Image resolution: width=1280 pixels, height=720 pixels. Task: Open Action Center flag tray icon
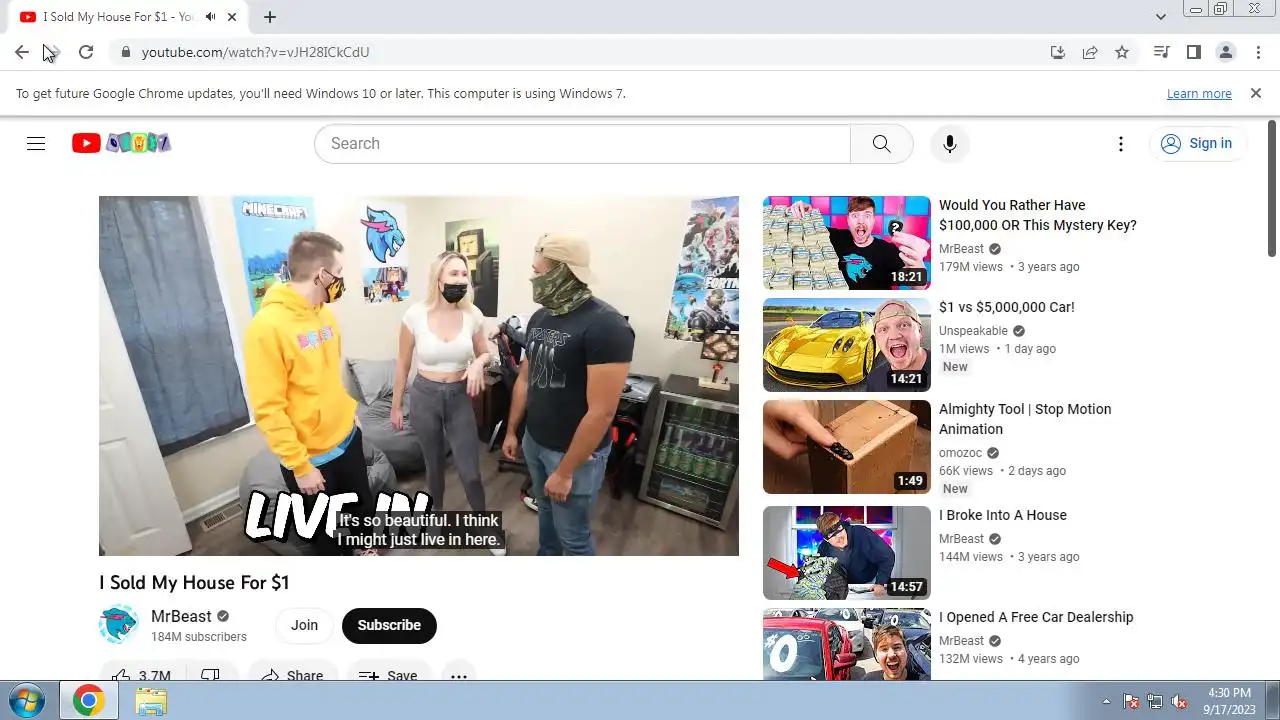(x=1131, y=701)
